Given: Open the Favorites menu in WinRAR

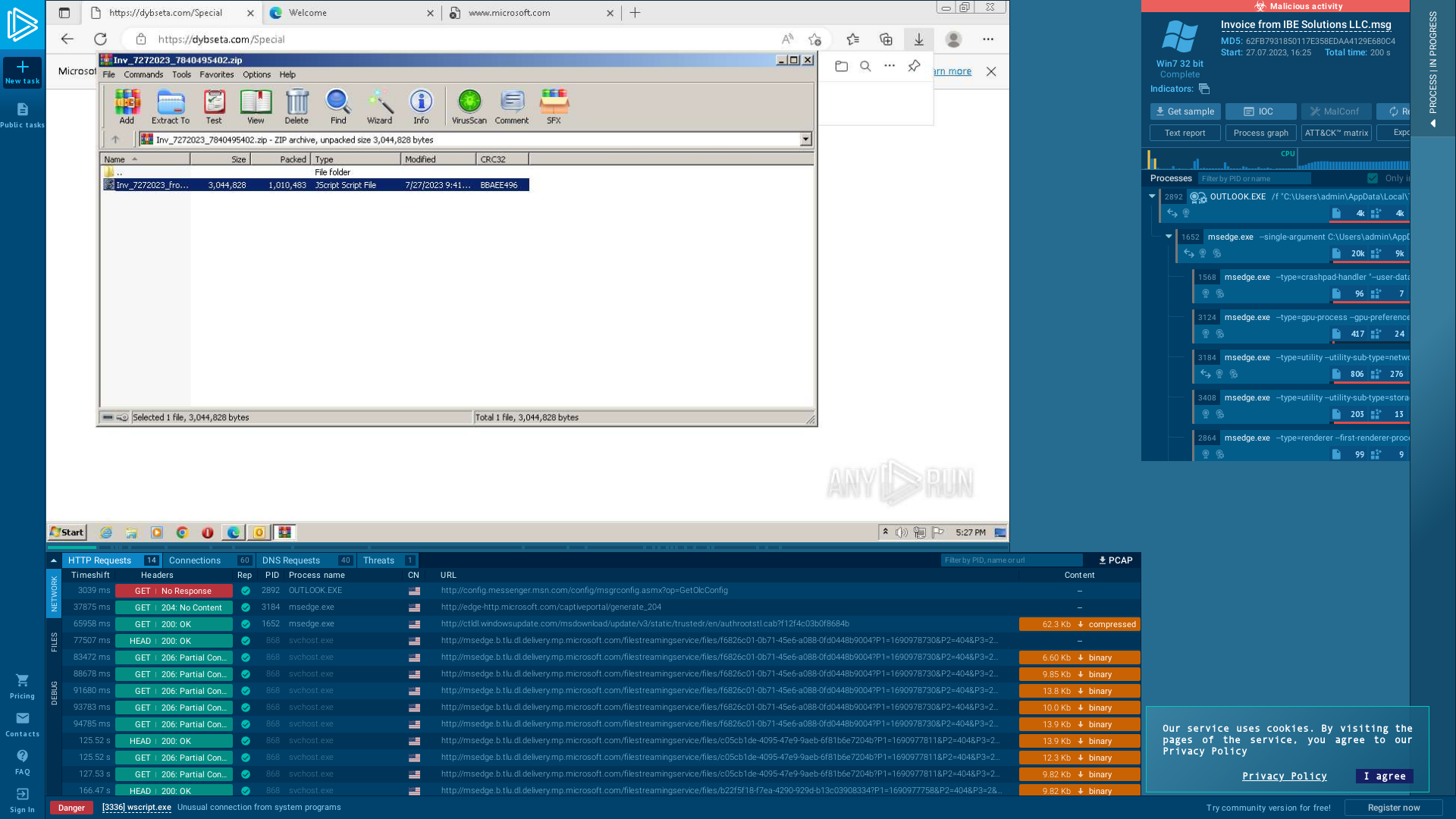Looking at the screenshot, I should point(216,74).
